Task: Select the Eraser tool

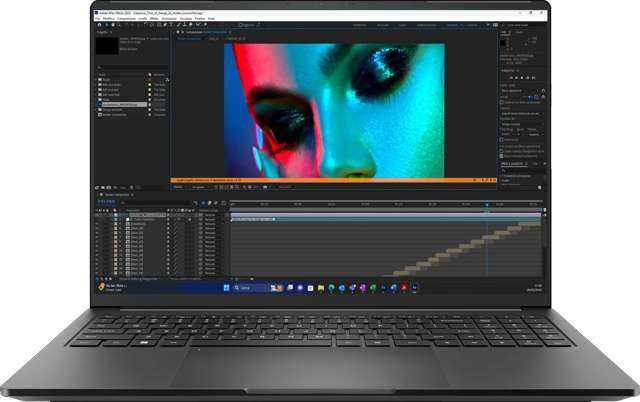Action: pos(191,25)
